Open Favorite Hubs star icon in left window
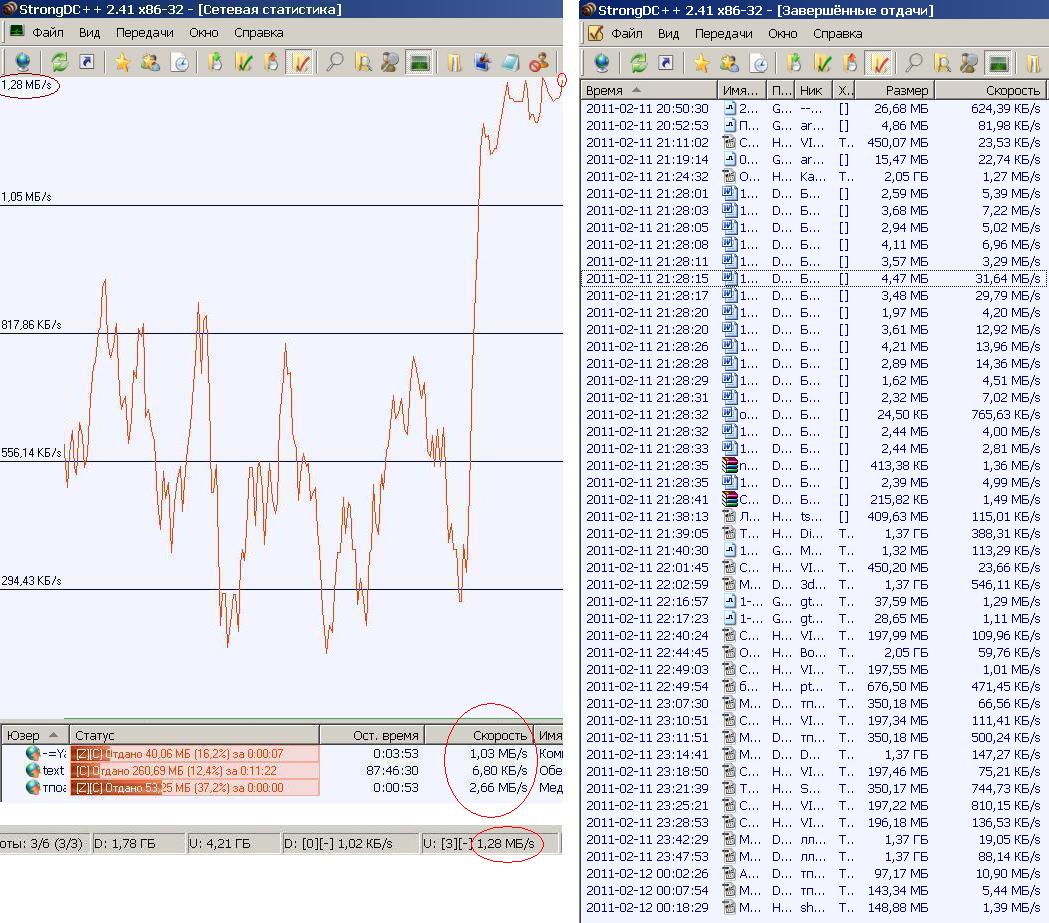The image size is (1049, 923). click(x=122, y=63)
